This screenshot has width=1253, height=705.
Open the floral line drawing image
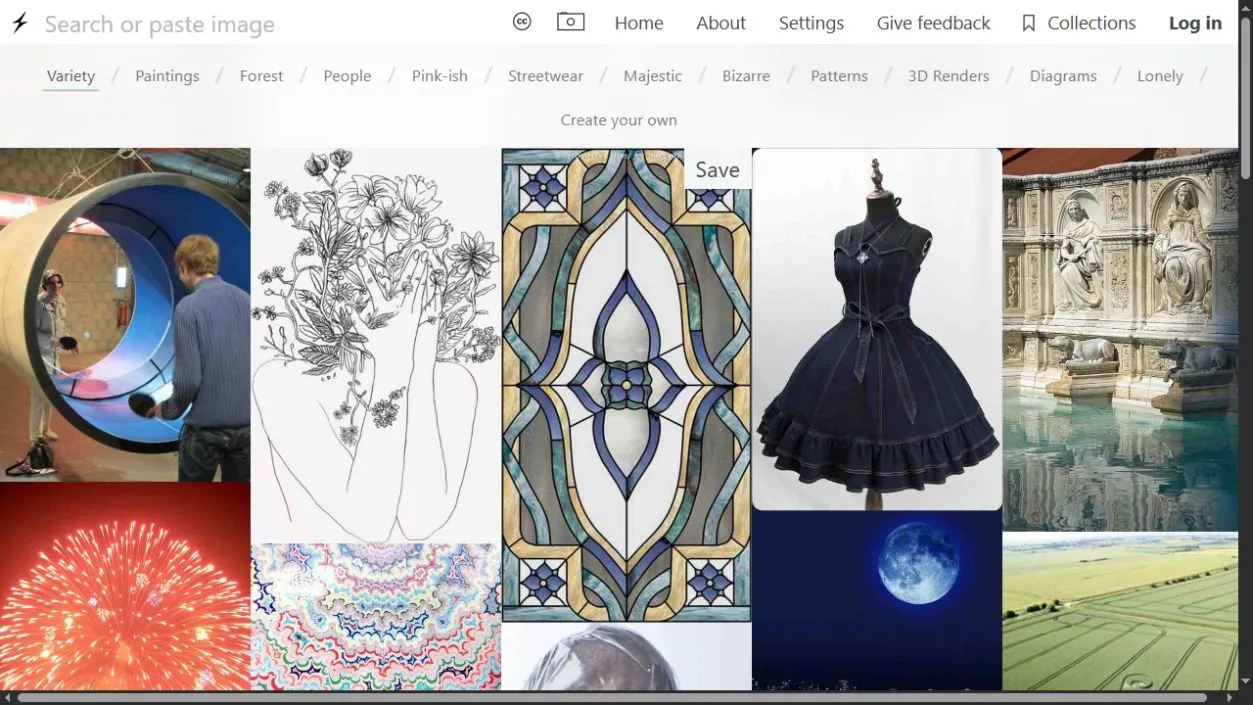point(376,345)
